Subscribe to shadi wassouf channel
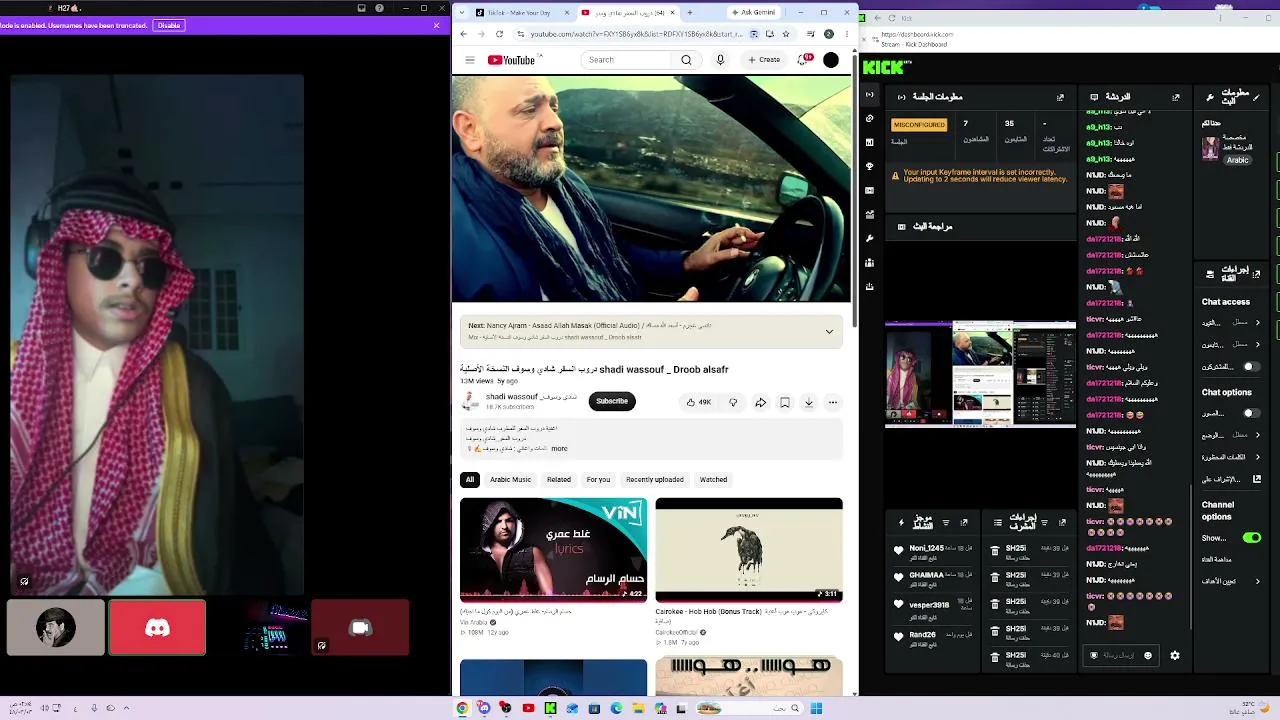 tap(612, 402)
